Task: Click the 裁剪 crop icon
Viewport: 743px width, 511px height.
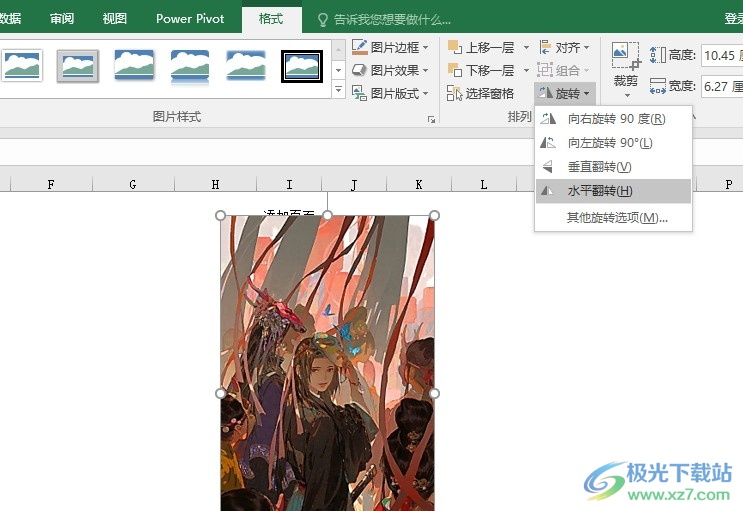Action: coord(625,56)
